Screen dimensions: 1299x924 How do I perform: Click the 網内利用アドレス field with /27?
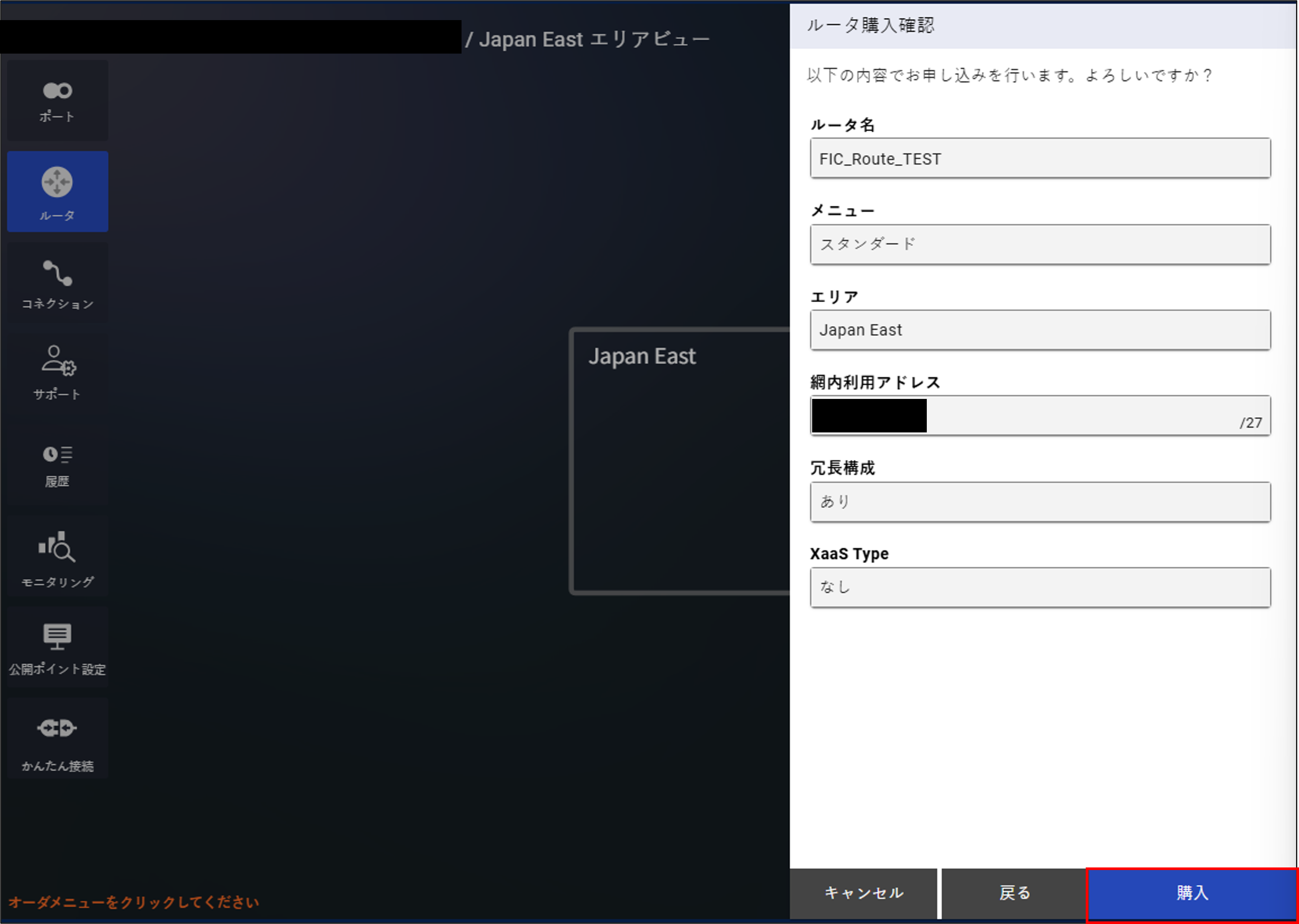click(x=1040, y=416)
